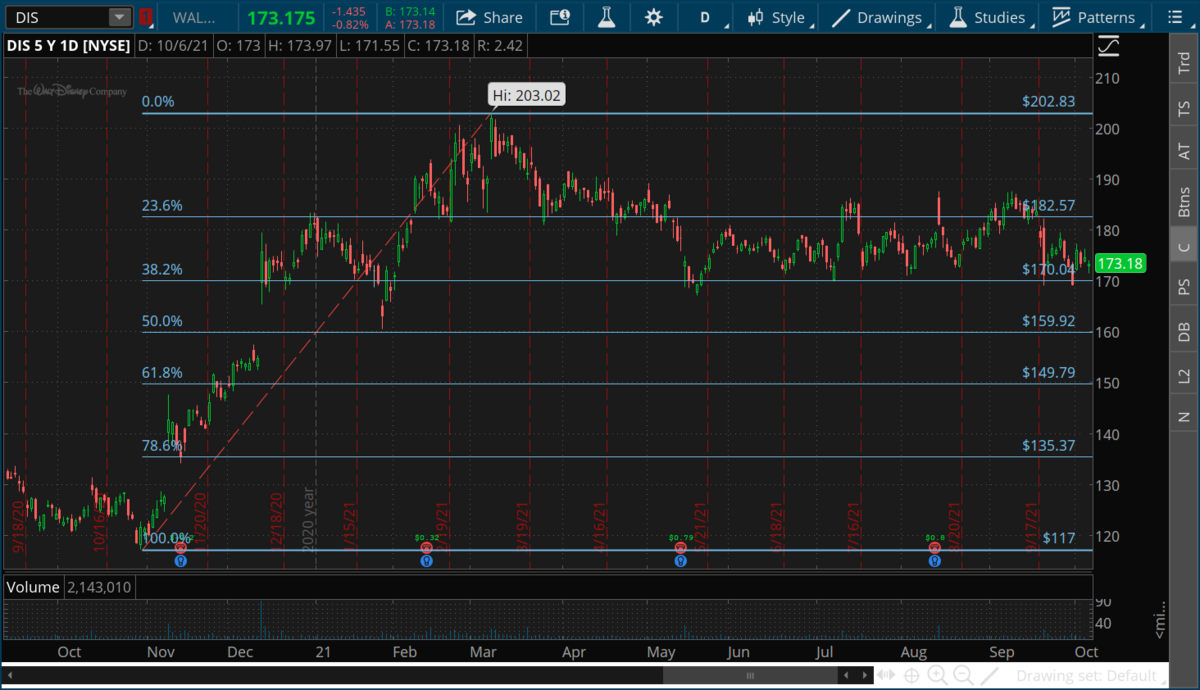Click the chart scale icon above the price axis
1200x690 pixels.
tap(1108, 46)
